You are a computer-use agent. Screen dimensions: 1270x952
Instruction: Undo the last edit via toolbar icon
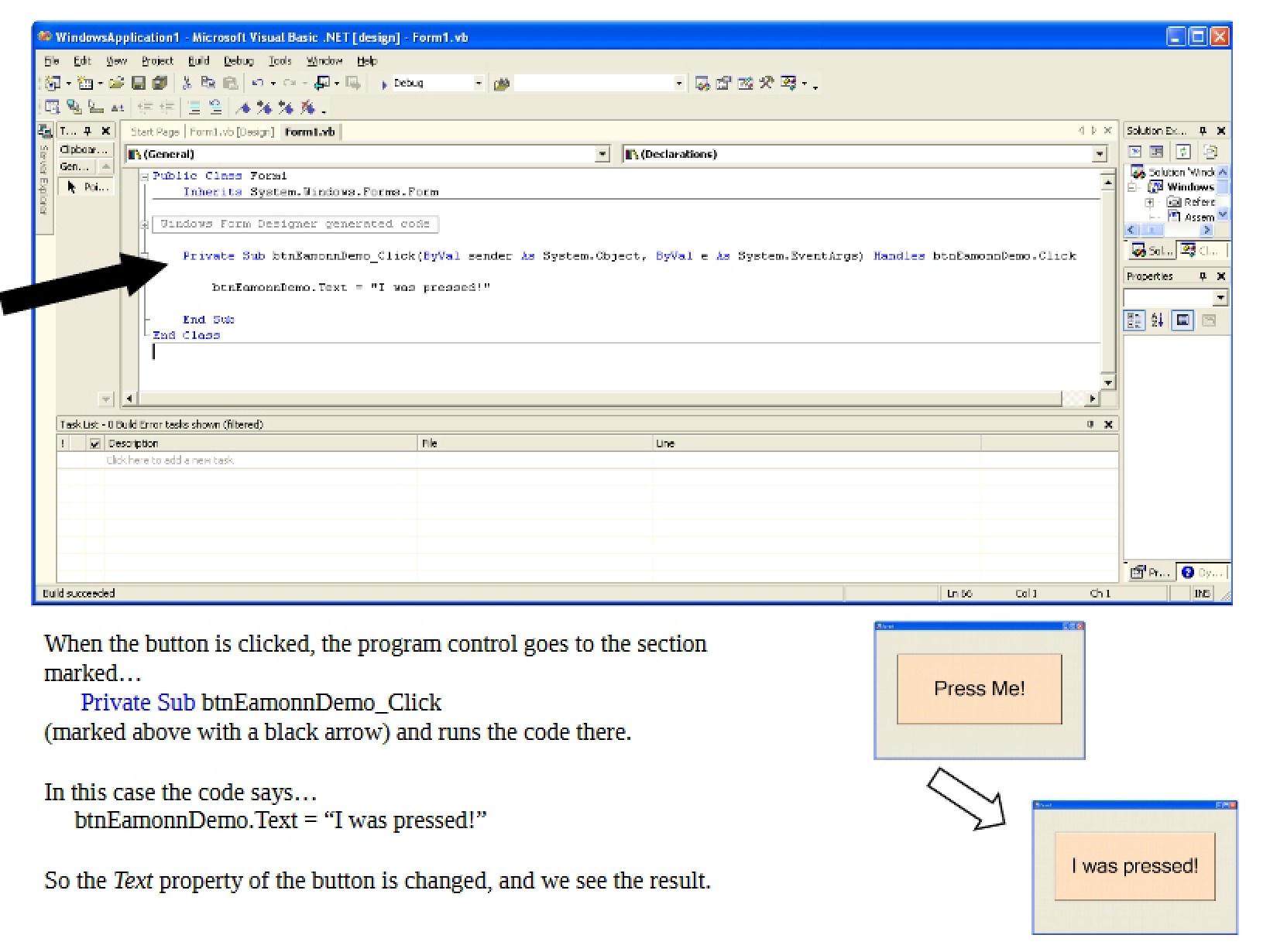point(258,83)
